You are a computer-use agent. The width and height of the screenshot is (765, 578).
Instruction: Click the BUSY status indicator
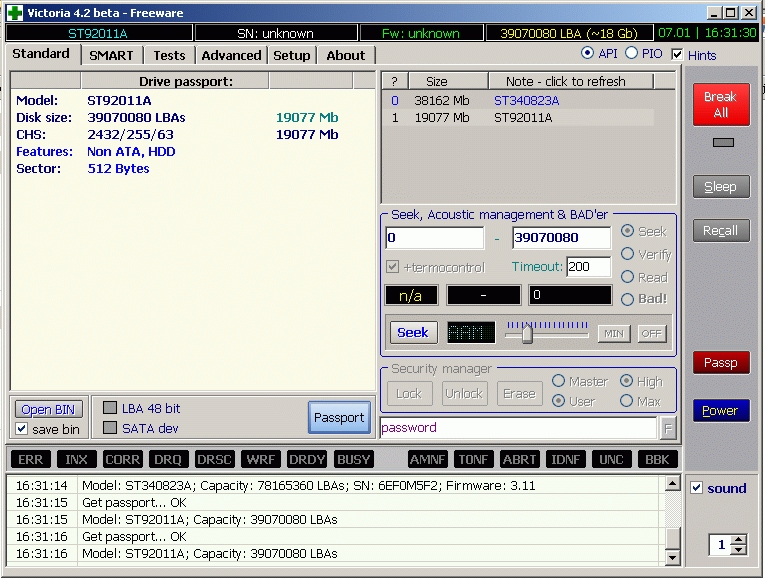[353, 459]
